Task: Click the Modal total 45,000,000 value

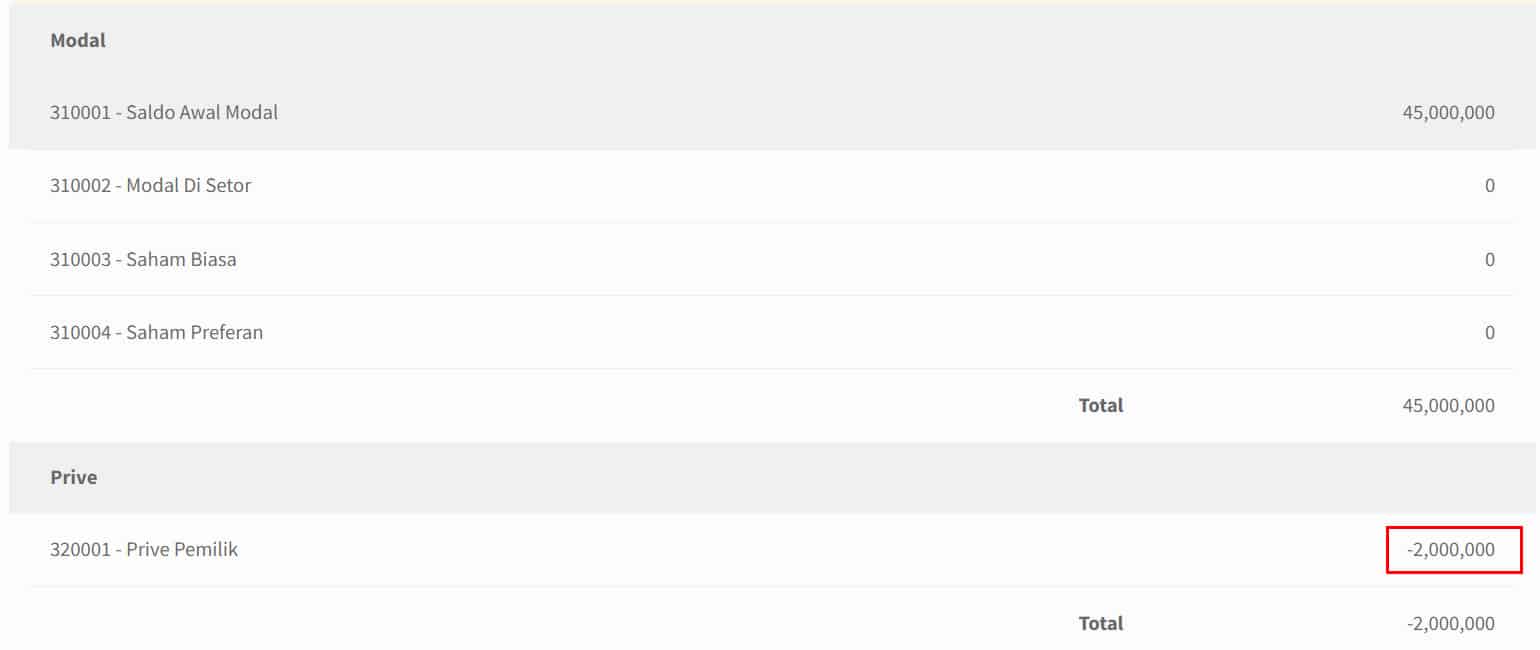Action: click(x=1448, y=405)
